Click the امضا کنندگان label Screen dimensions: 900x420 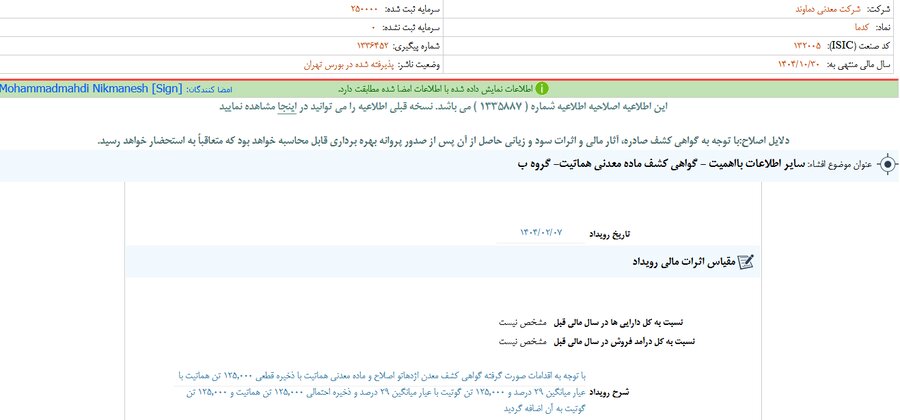point(210,90)
